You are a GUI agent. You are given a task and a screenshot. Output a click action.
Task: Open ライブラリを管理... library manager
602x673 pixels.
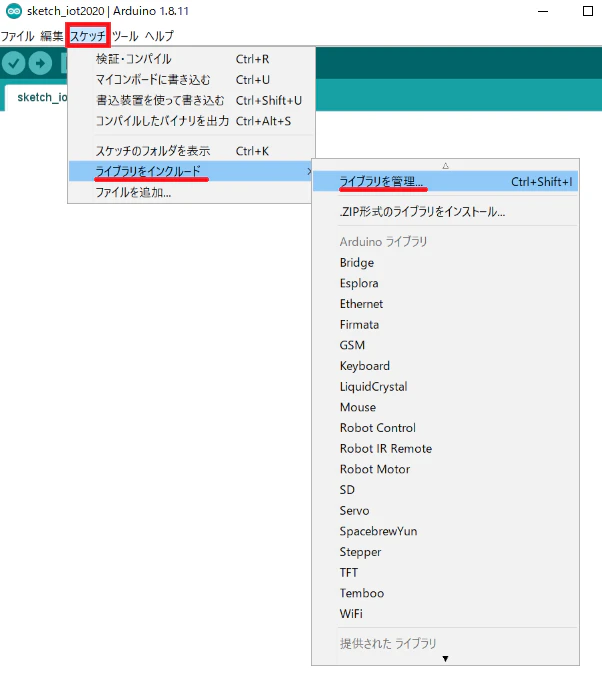[445, 182]
